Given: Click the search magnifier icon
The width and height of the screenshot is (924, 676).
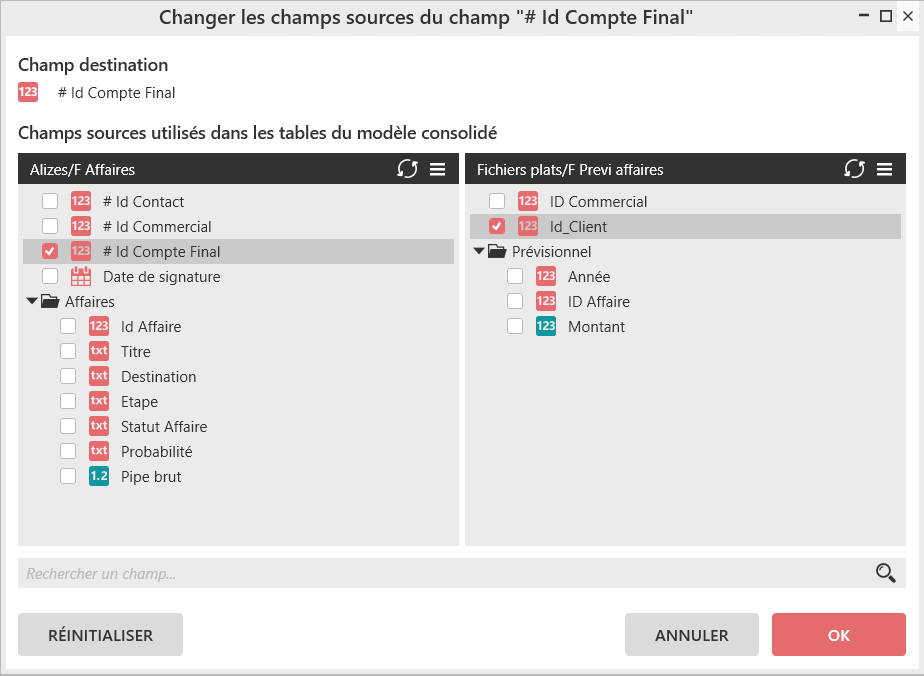Looking at the screenshot, I should 885,573.
